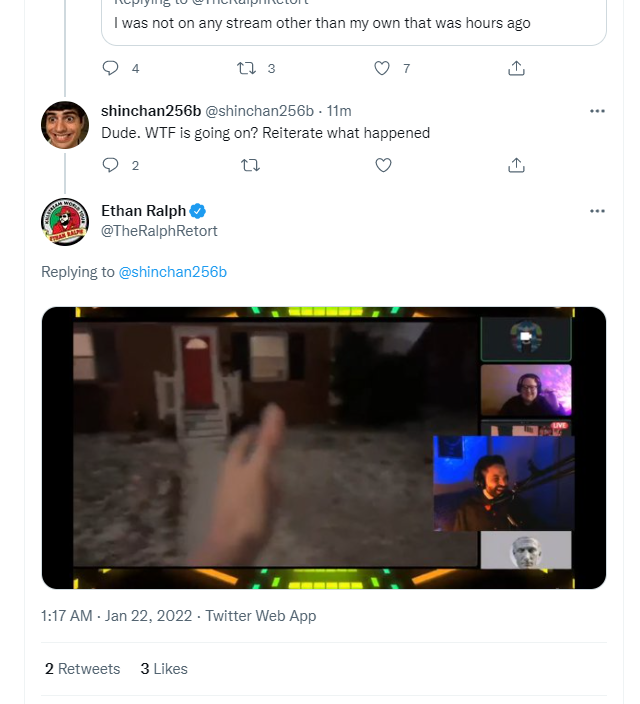Like shinchan256b's tweet
This screenshot has height=704, width=640.
383,165
